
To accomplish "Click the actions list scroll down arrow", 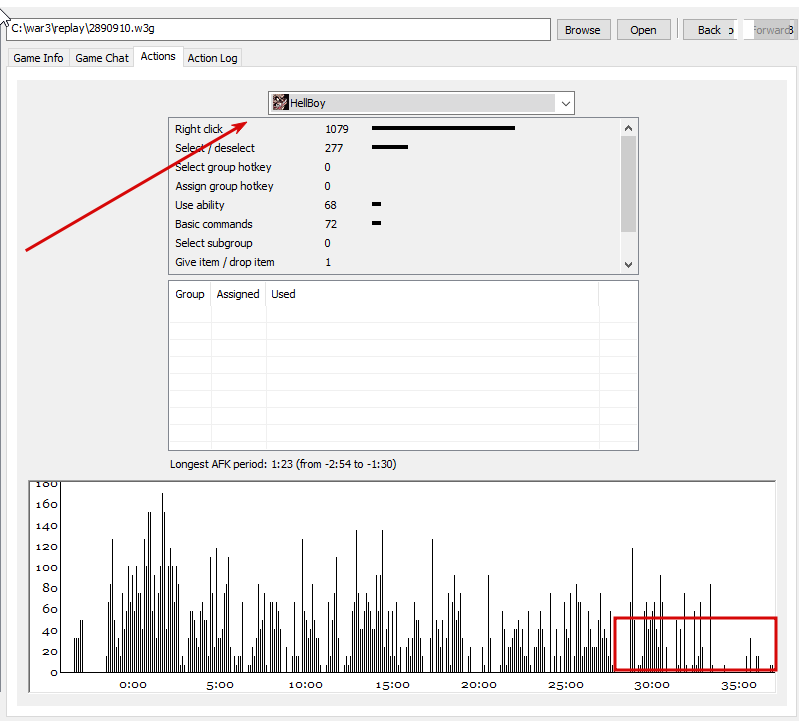I will coord(628,264).
